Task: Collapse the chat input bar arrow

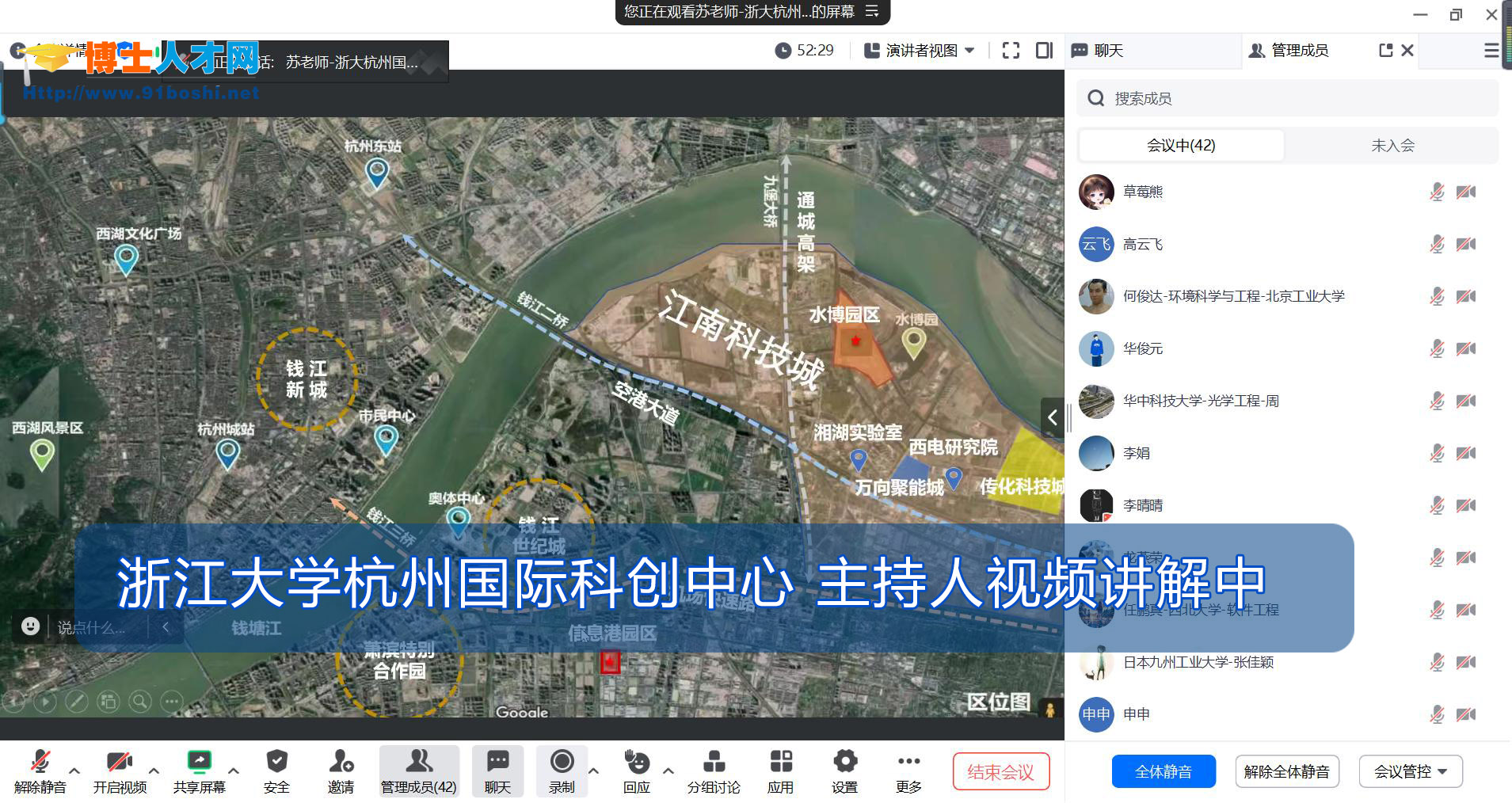Action: 166,627
